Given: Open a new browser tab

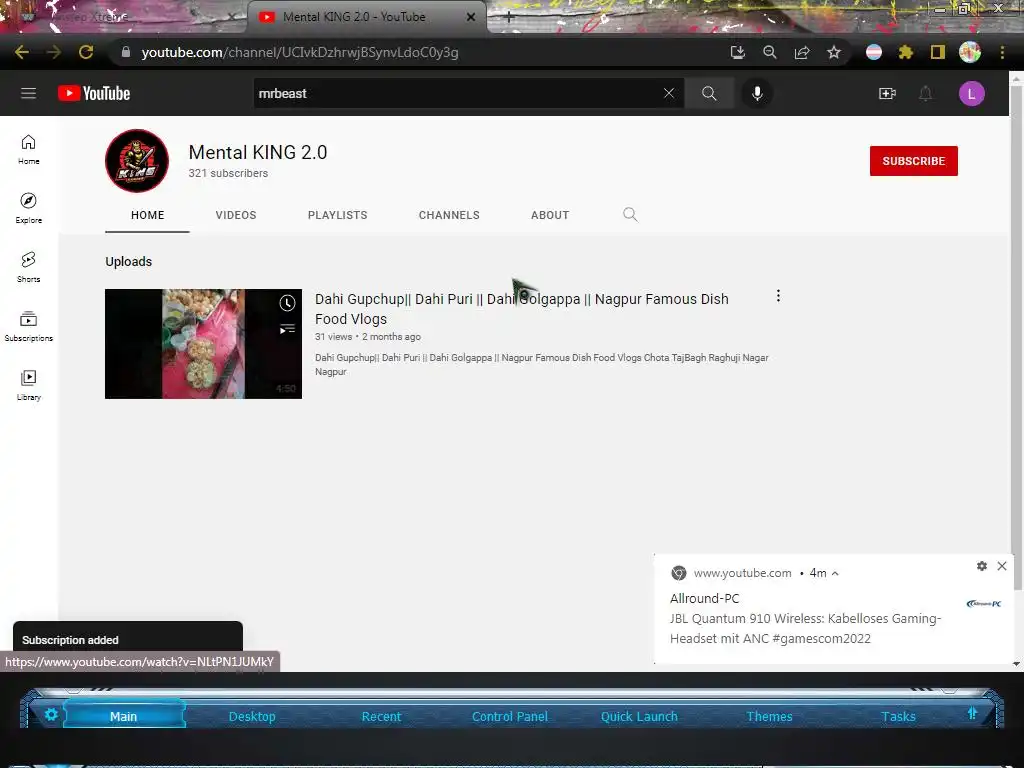Looking at the screenshot, I should click(x=509, y=18).
